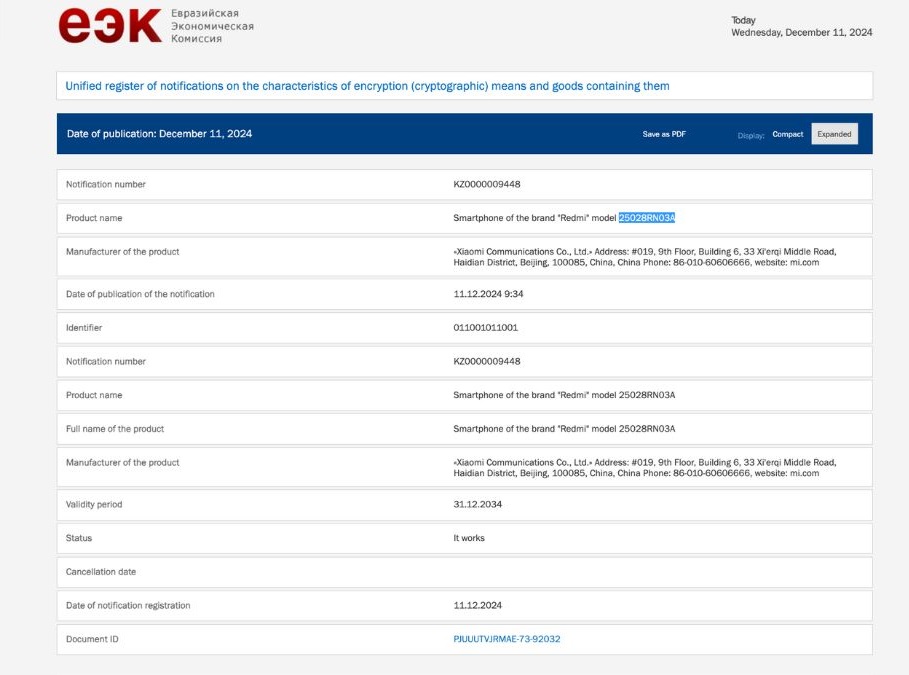This screenshot has height=675, width=909.
Task: Click Date of publication: December 11, 2024 header
Action: point(159,134)
